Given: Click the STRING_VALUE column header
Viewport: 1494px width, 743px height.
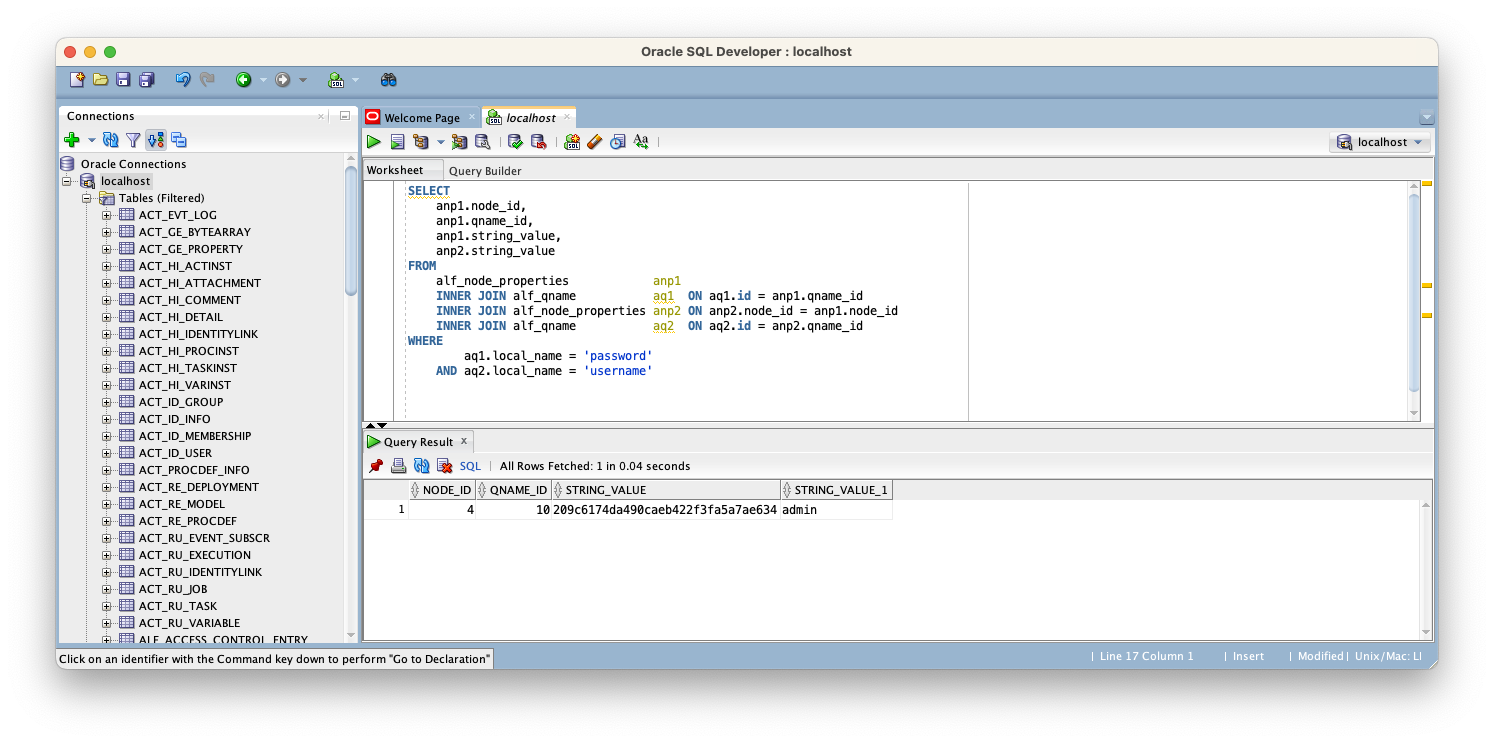Looking at the screenshot, I should click(666, 490).
